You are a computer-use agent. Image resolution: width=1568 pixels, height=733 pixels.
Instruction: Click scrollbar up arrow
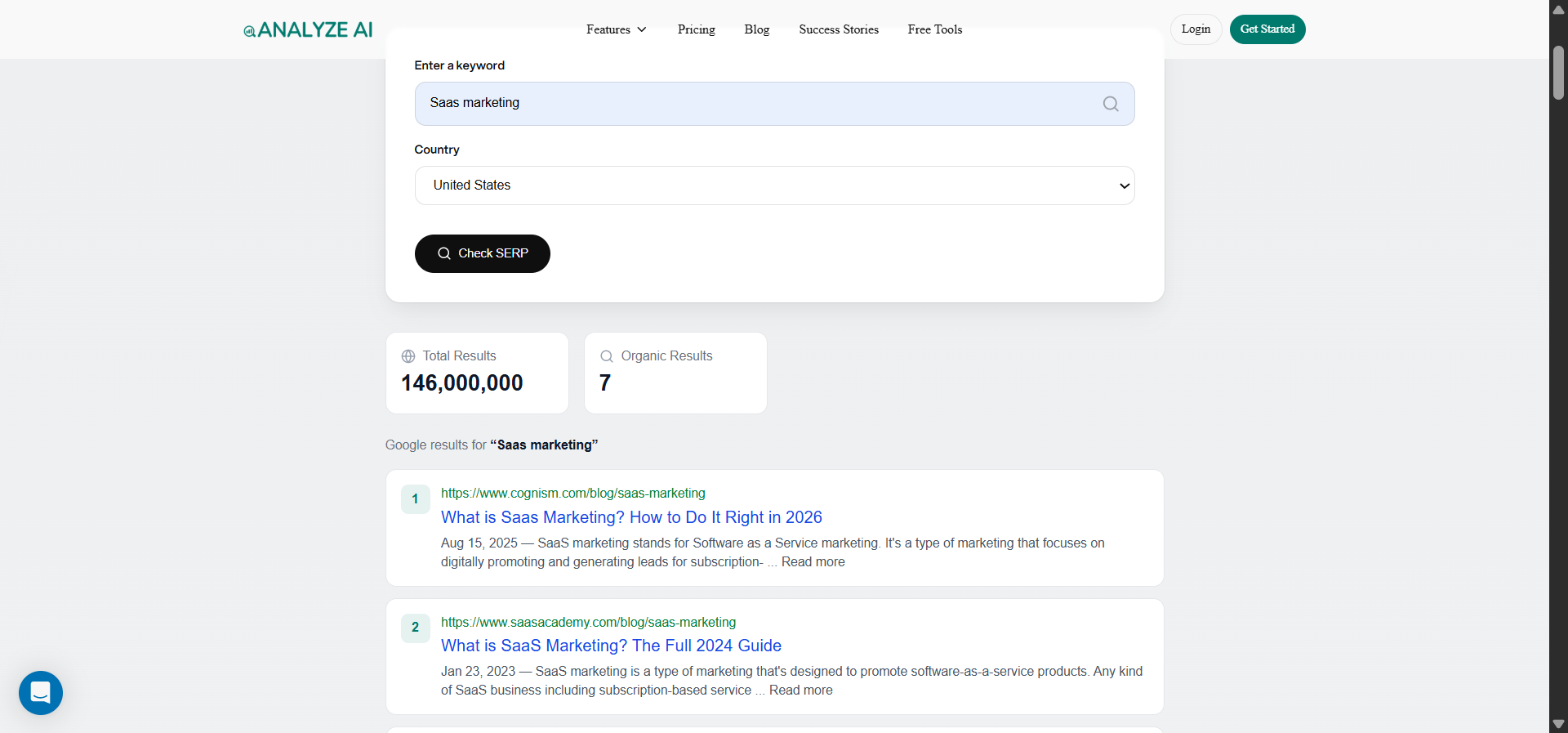point(1558,9)
